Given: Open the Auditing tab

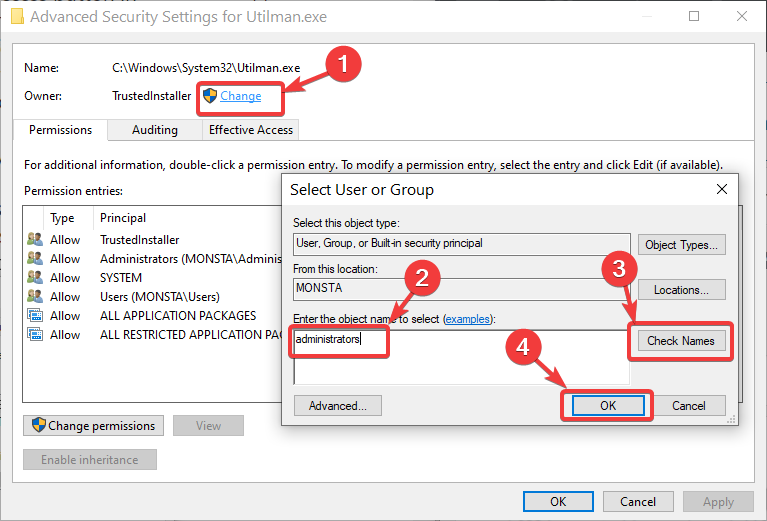Looking at the screenshot, I should (x=155, y=130).
